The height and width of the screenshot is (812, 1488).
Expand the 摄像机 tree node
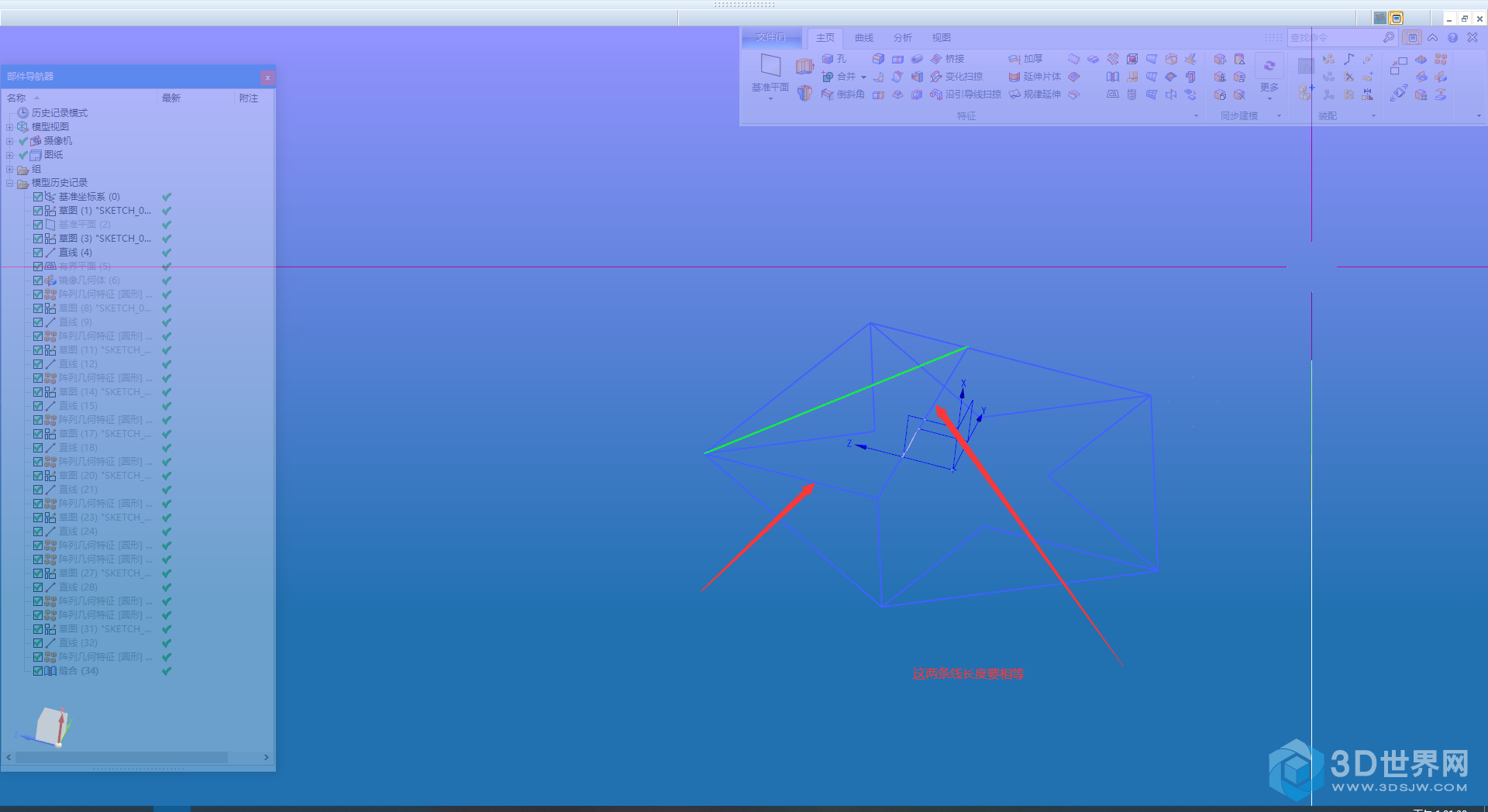click(9, 141)
